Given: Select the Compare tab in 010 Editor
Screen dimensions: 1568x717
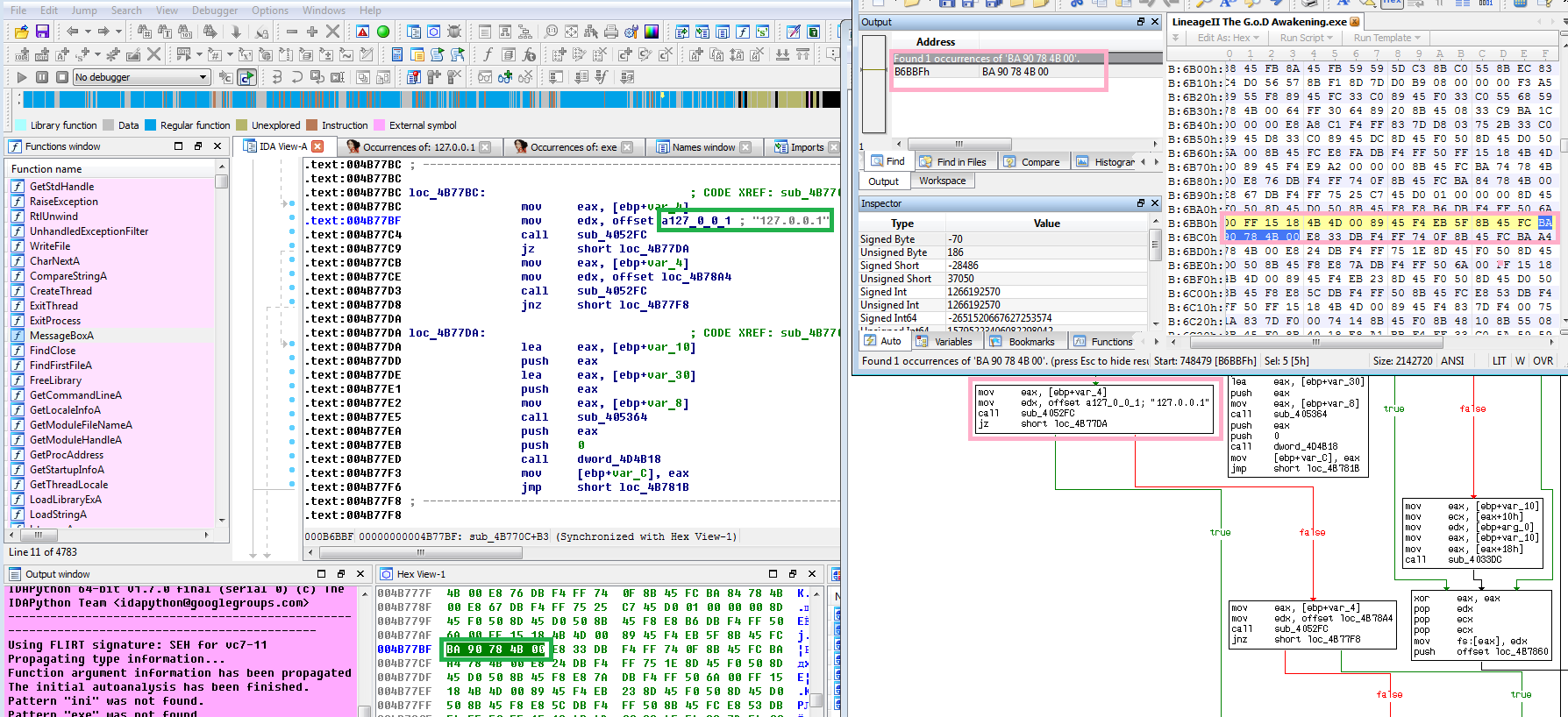Looking at the screenshot, I should (x=1032, y=161).
